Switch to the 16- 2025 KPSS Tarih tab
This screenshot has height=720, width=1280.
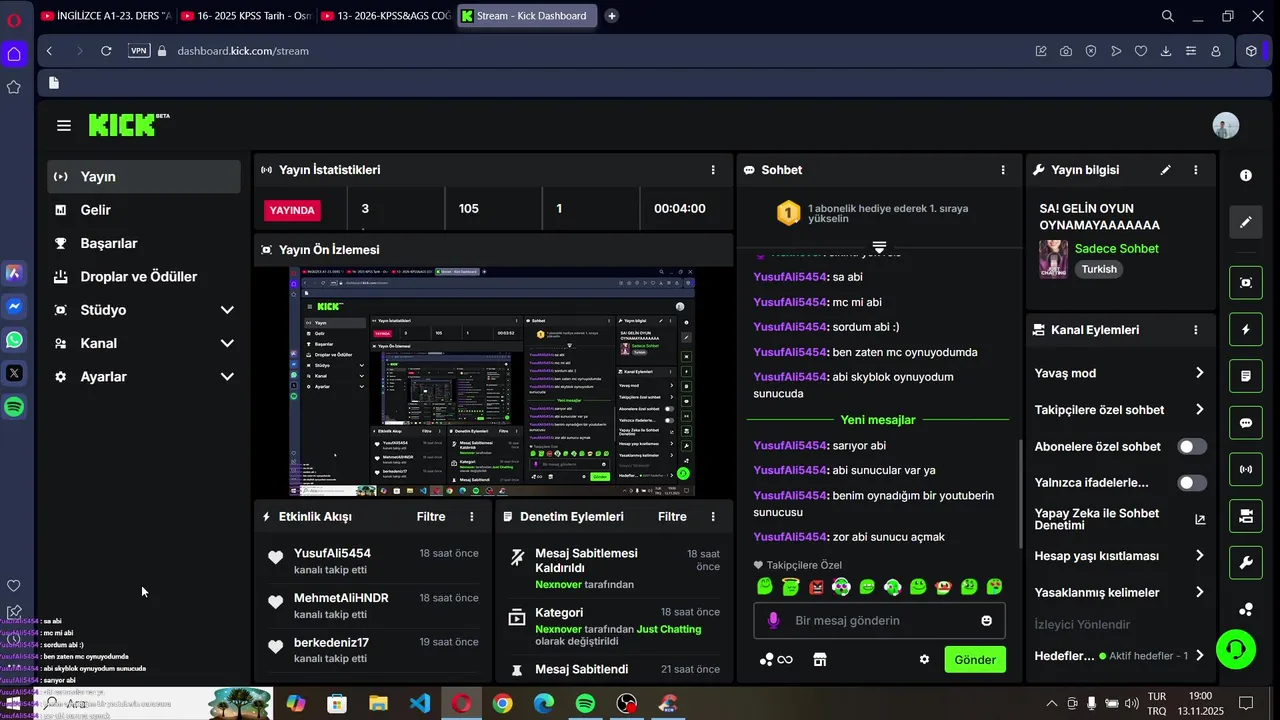[247, 16]
